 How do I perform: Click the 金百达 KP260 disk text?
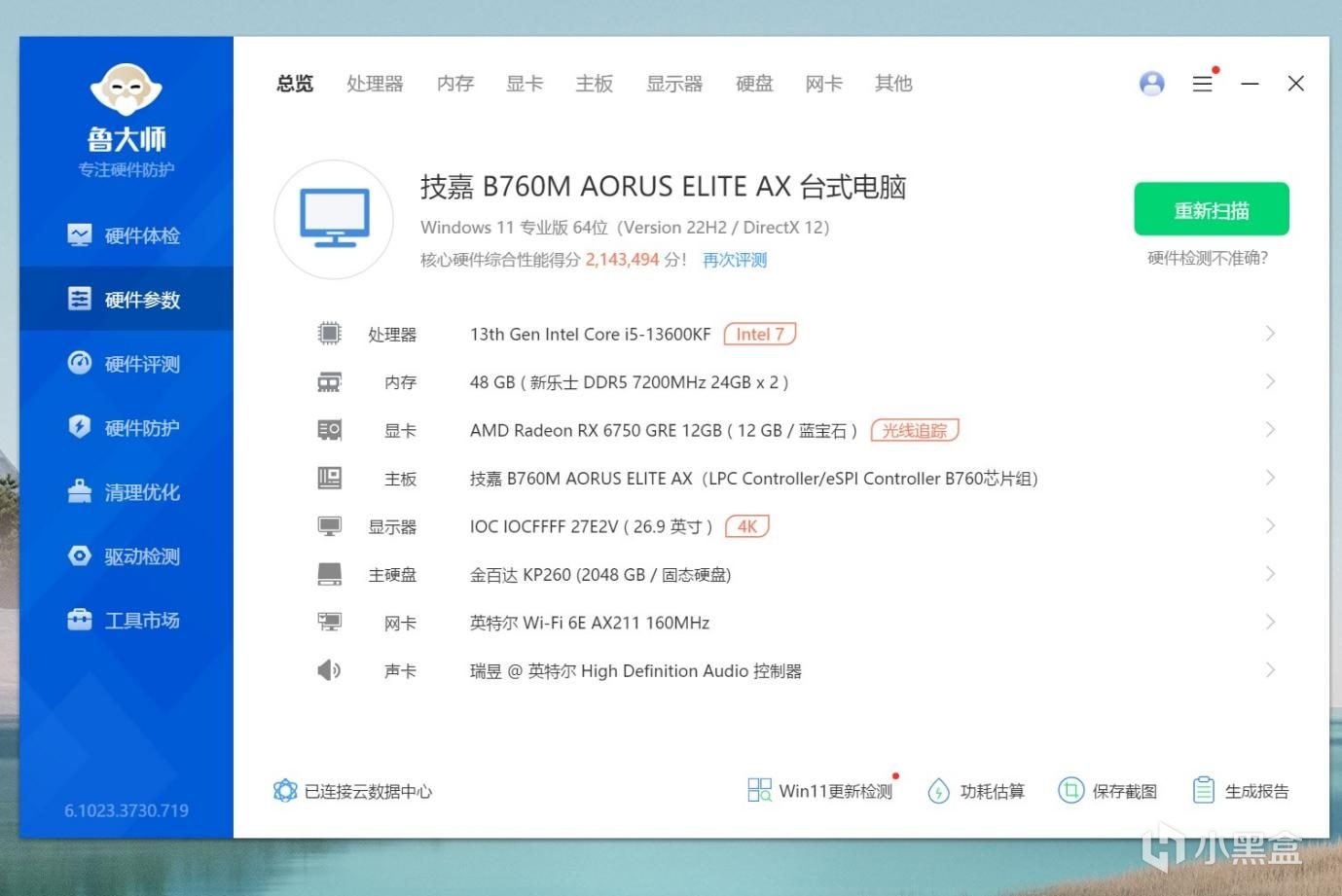pos(600,575)
